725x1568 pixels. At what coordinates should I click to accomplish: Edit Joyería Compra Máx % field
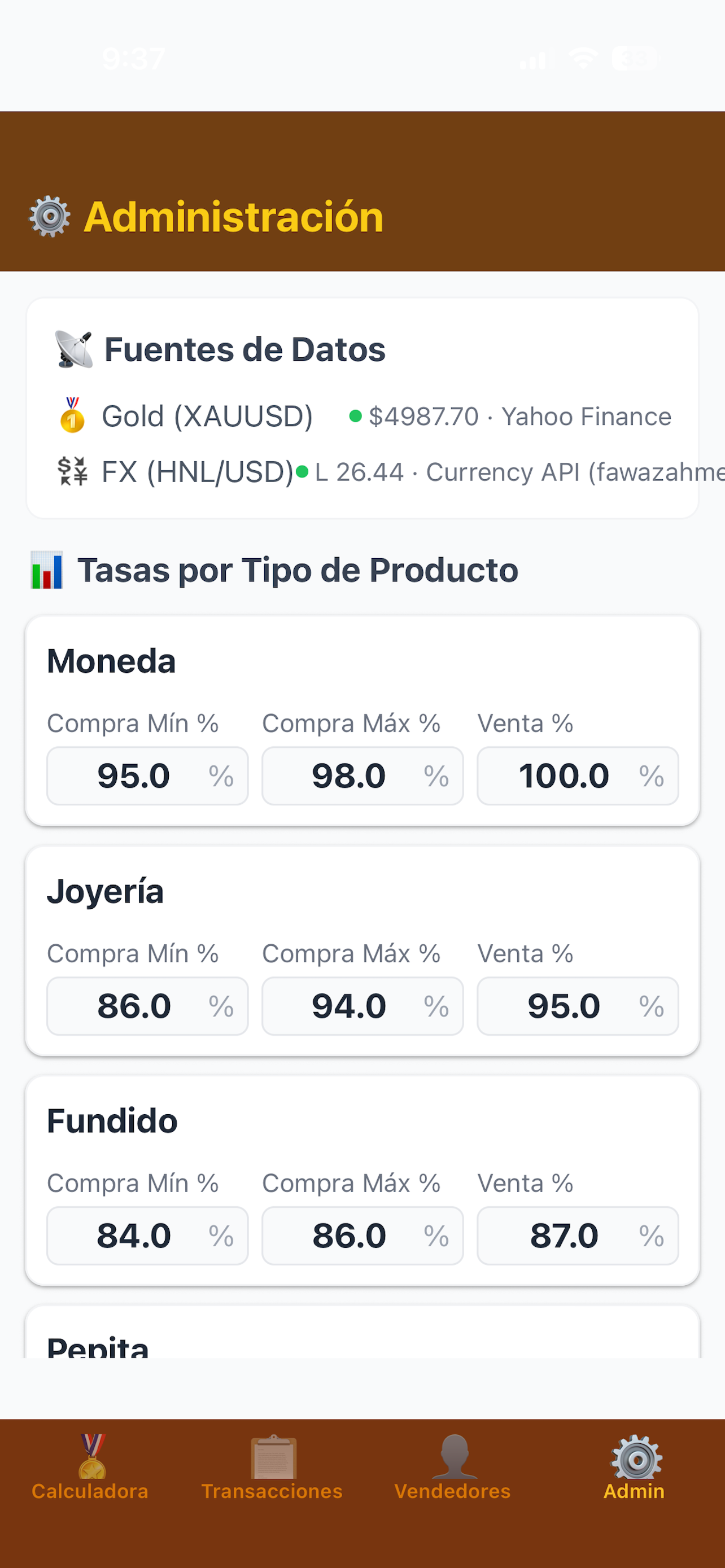tap(363, 1006)
